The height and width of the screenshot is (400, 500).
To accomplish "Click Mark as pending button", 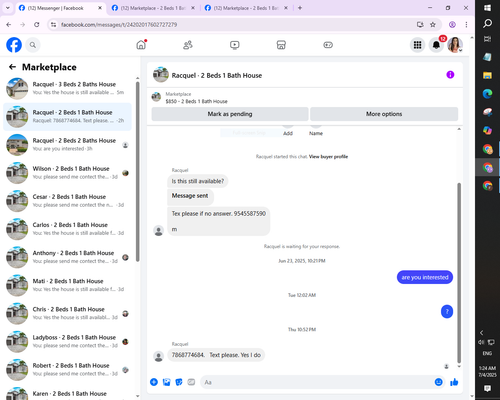I will click(x=230, y=114).
